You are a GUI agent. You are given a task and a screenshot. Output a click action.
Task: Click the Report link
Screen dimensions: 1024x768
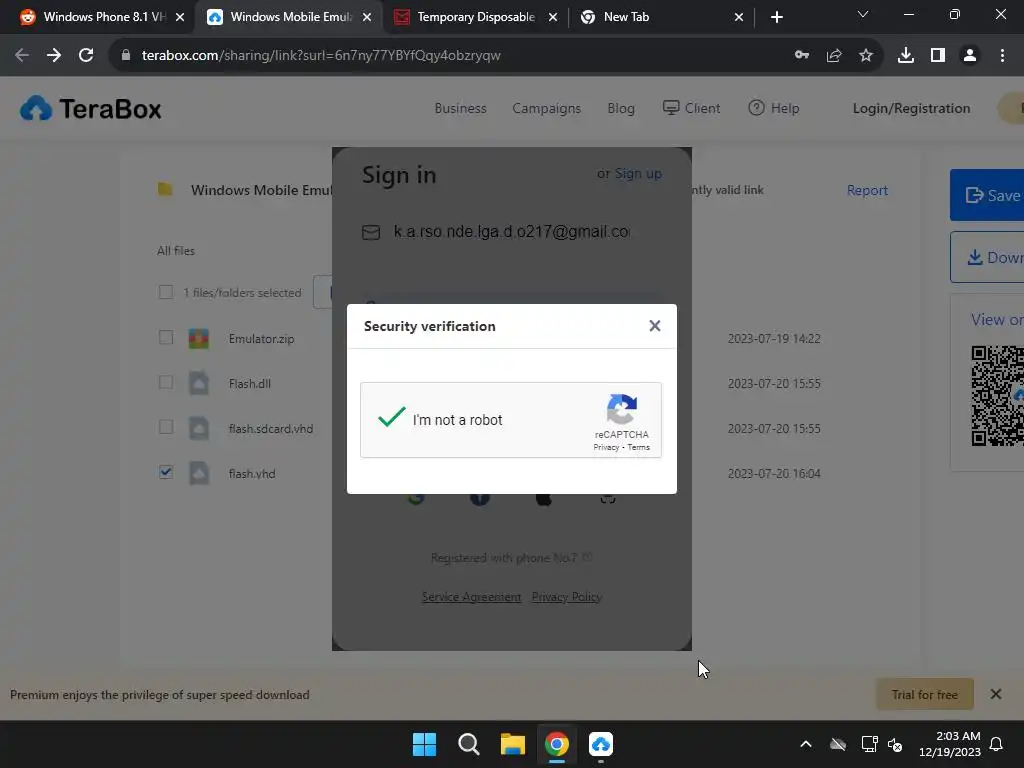[867, 190]
